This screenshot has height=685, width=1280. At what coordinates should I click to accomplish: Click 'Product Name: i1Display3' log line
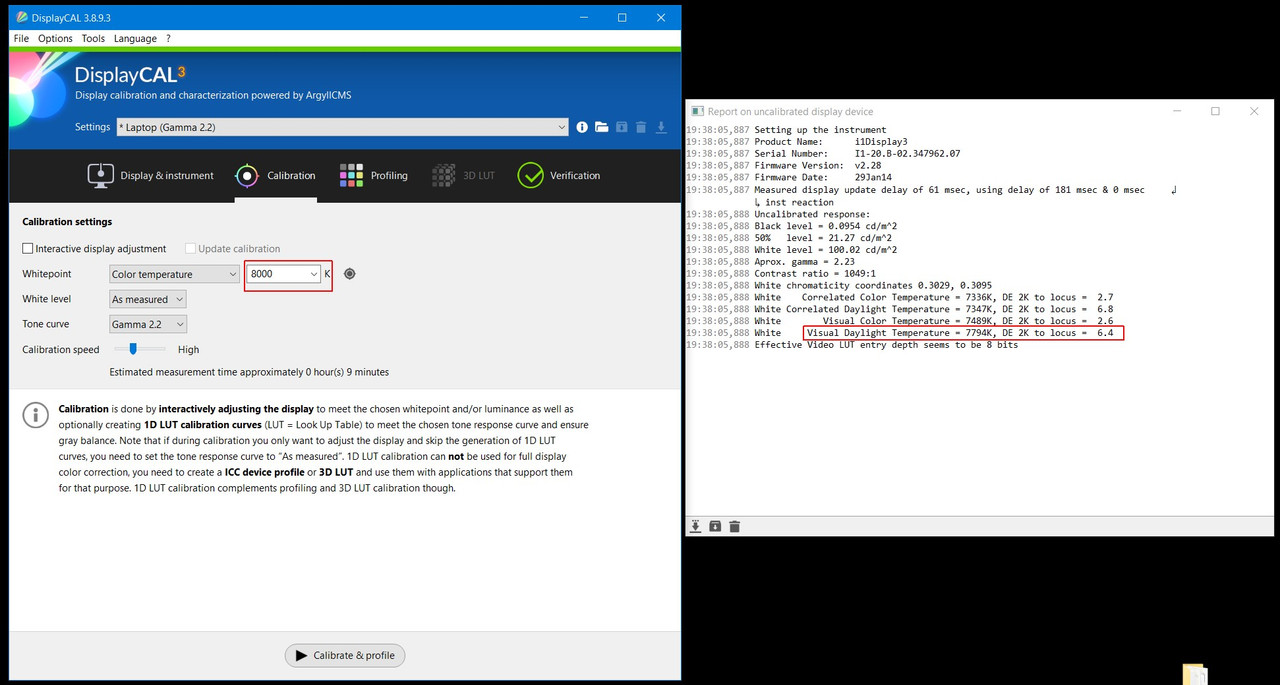tap(831, 141)
